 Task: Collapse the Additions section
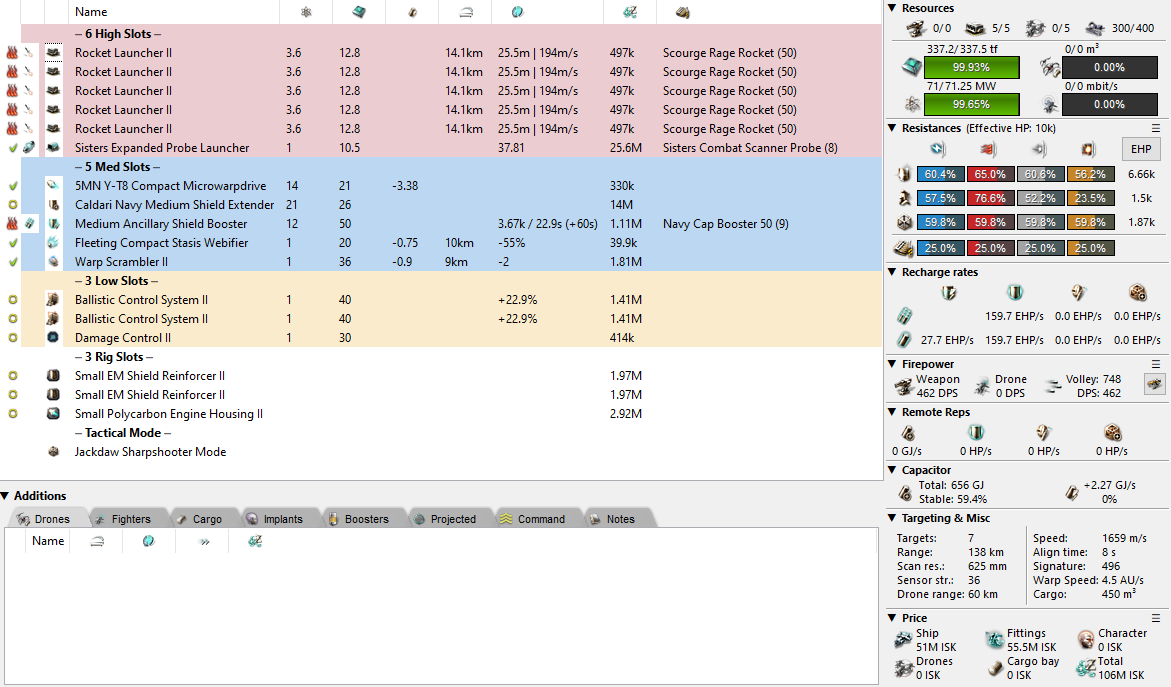point(6,496)
